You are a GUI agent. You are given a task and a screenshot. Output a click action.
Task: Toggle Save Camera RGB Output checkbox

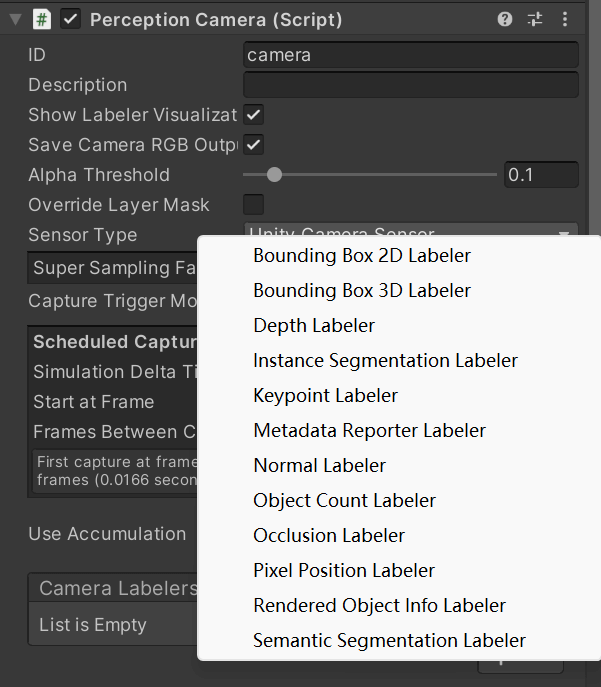pos(254,145)
